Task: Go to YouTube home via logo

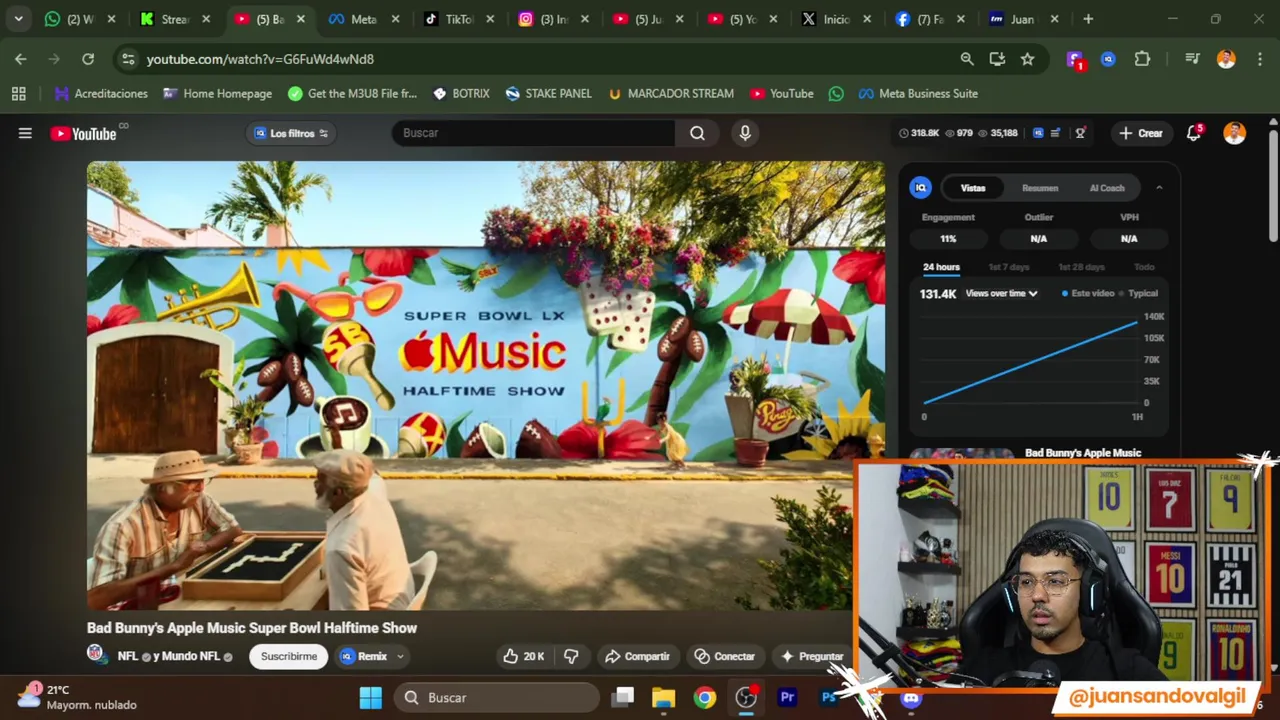Action: tap(84, 133)
